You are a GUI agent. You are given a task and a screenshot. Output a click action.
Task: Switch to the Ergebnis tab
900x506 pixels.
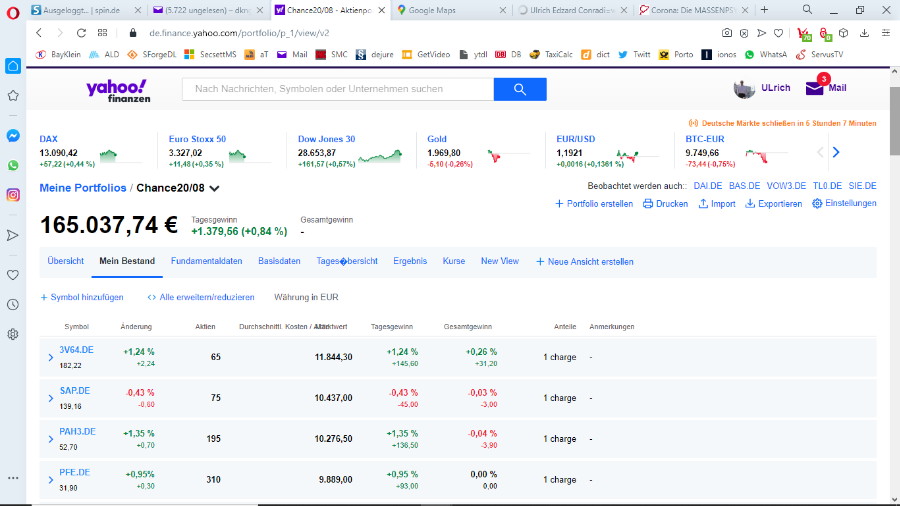coord(410,261)
